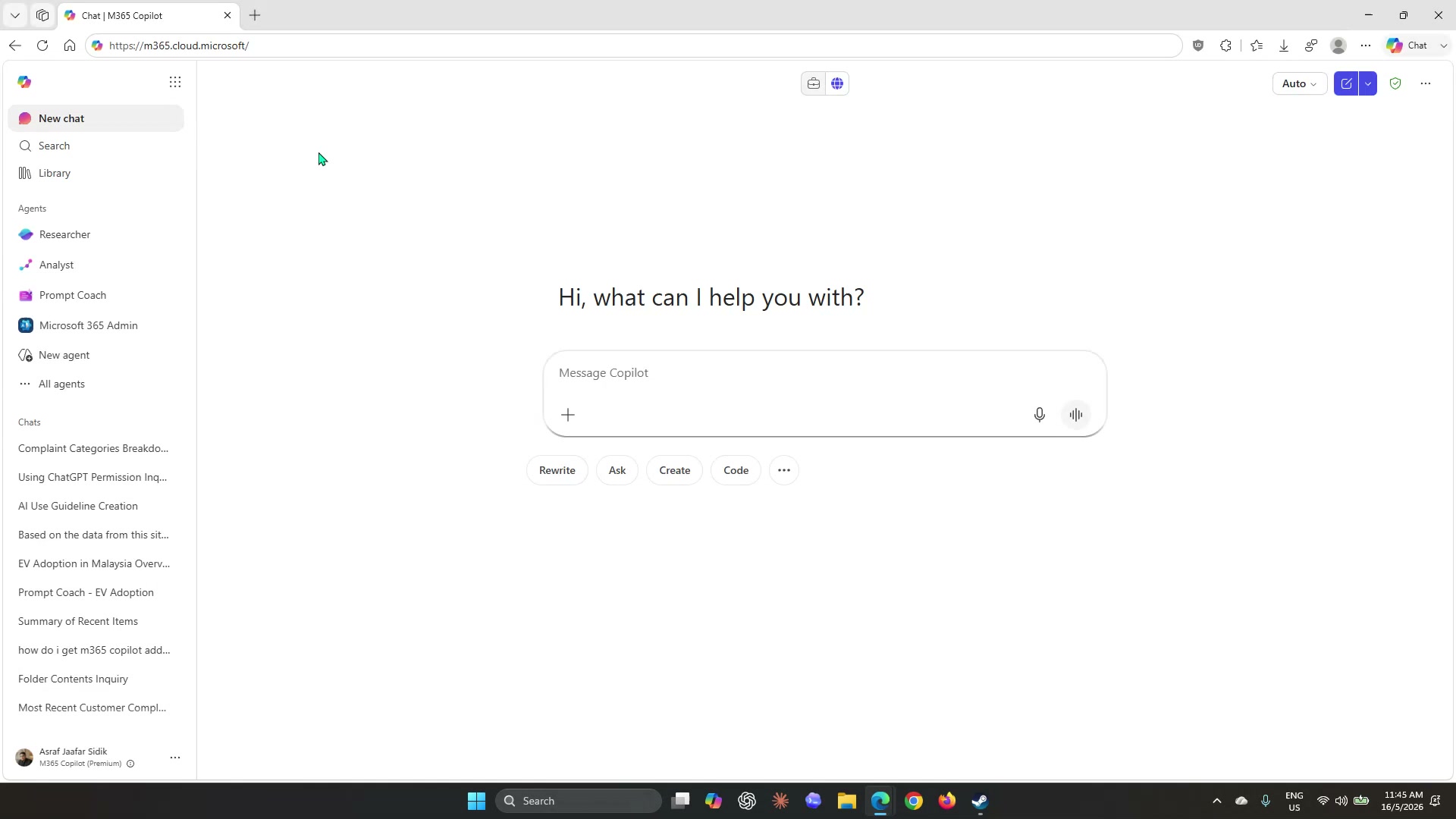Open the Complaint Categories Breakdown chat
Screen dimensions: 1456x819
pos(96,448)
